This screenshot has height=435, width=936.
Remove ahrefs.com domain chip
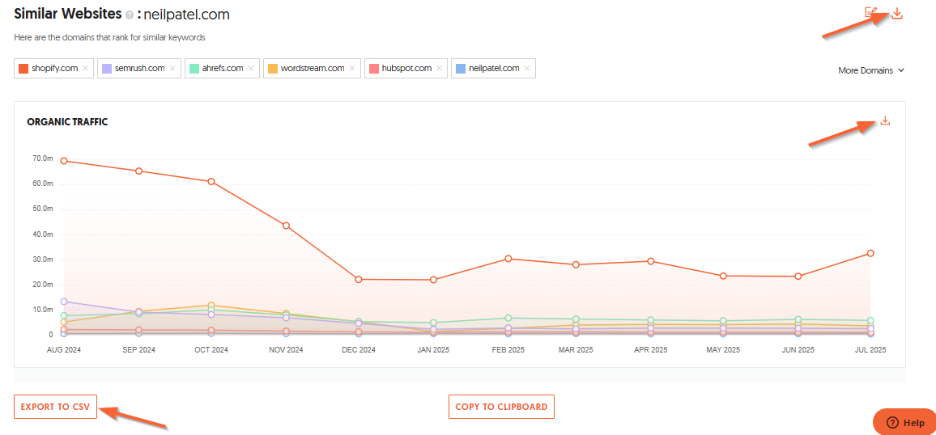pos(251,69)
